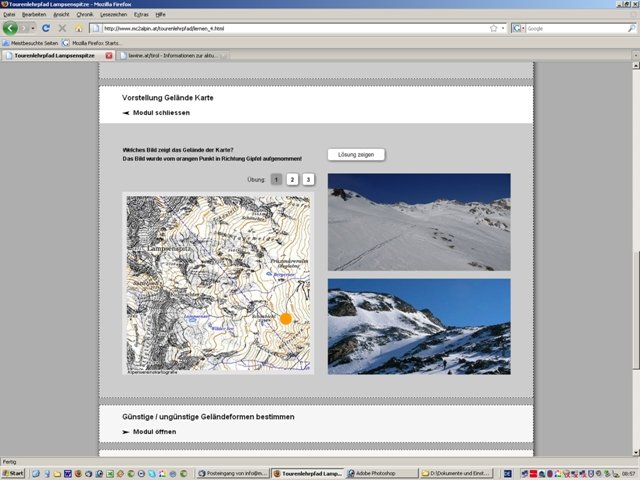The image size is (640, 480).
Task: Open the Lesezeichen menu
Action: coord(113,15)
